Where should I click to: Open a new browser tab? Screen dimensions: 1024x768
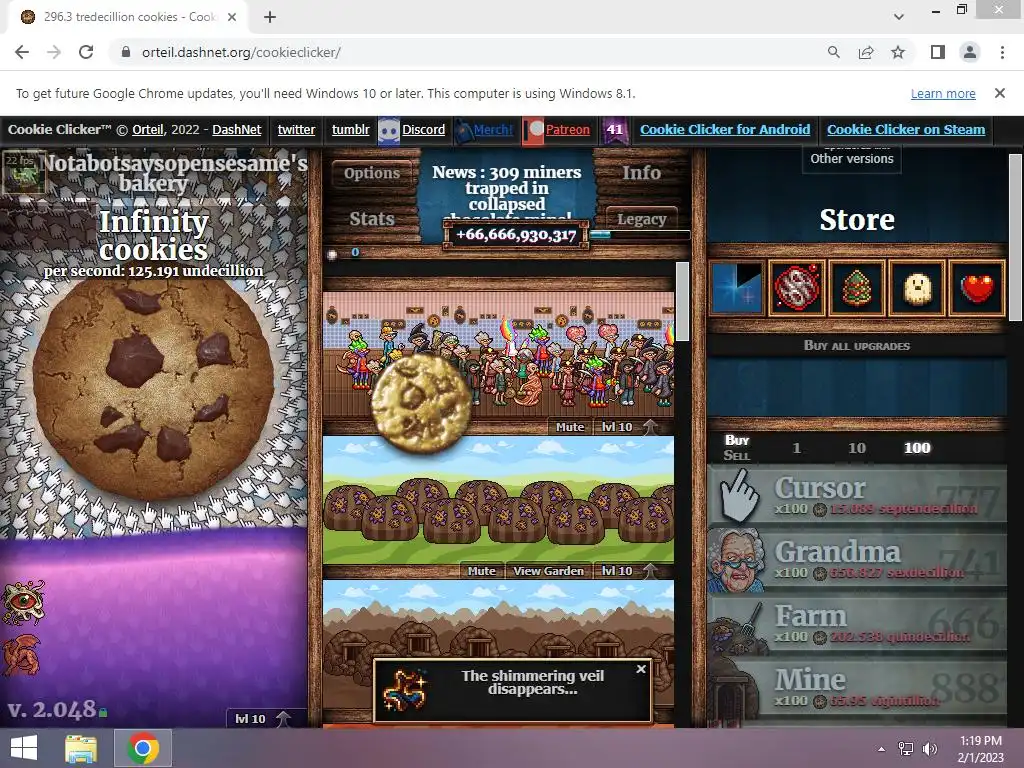(270, 17)
